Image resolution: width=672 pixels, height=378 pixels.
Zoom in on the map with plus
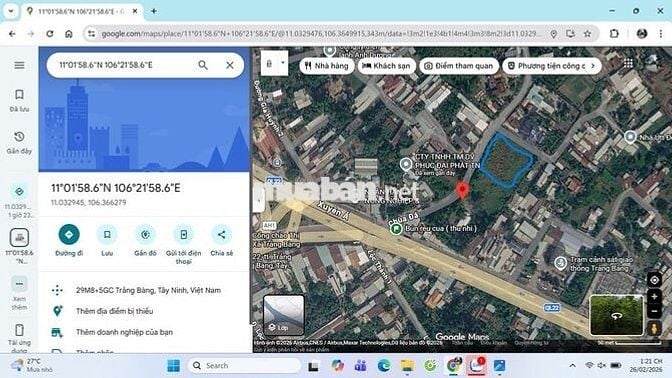point(654,297)
